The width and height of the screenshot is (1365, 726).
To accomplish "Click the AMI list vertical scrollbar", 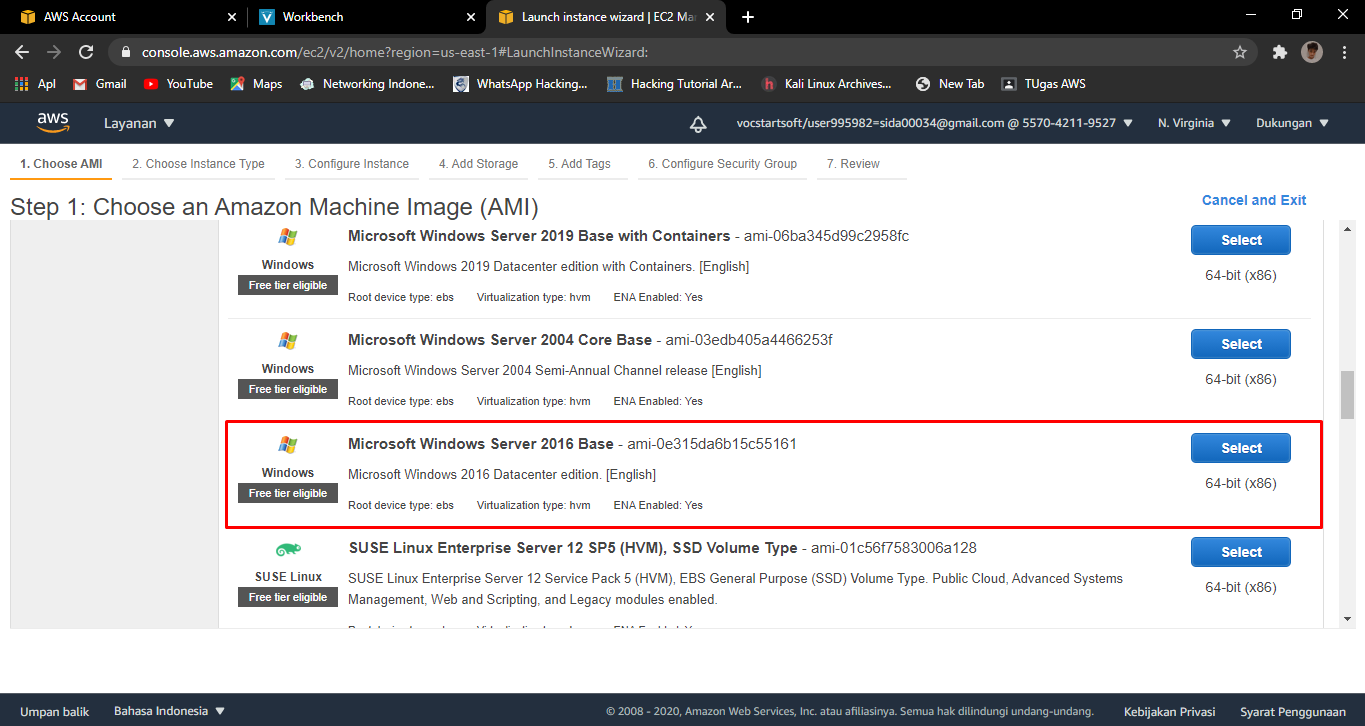I will pyautogui.click(x=1347, y=395).
